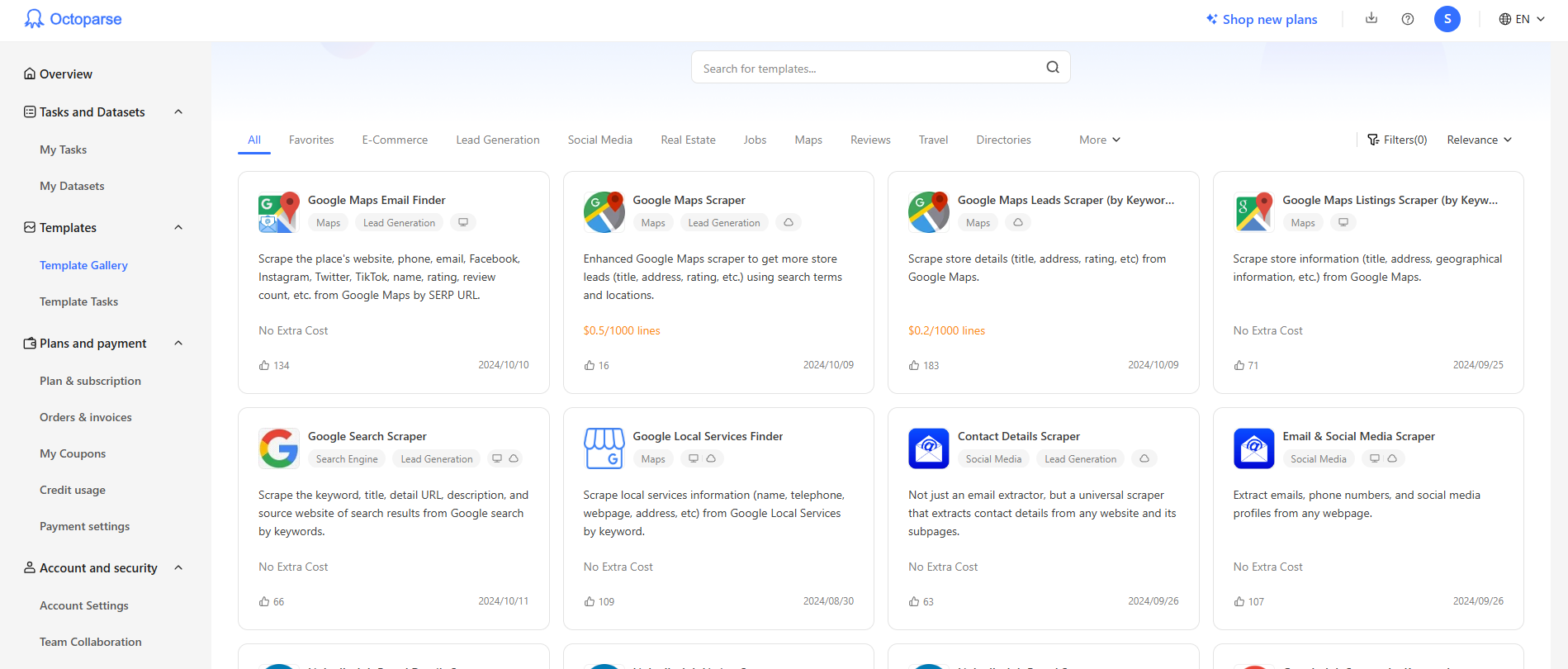
Task: Select the All tab
Action: click(x=254, y=140)
